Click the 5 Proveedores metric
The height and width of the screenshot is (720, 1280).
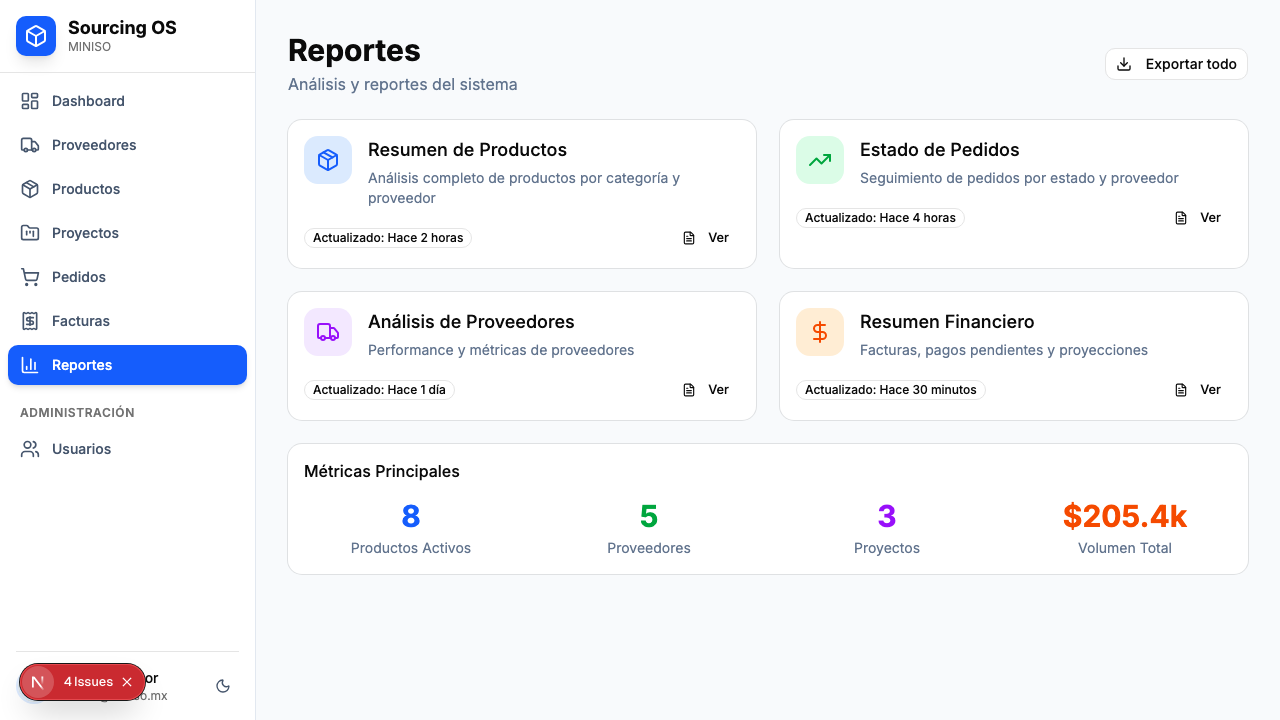click(649, 528)
